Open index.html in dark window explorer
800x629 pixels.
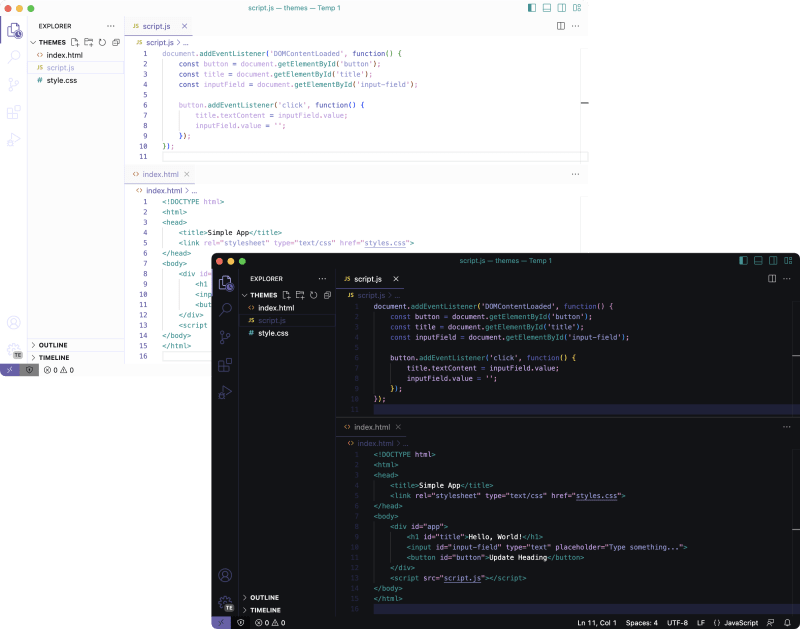(288, 308)
